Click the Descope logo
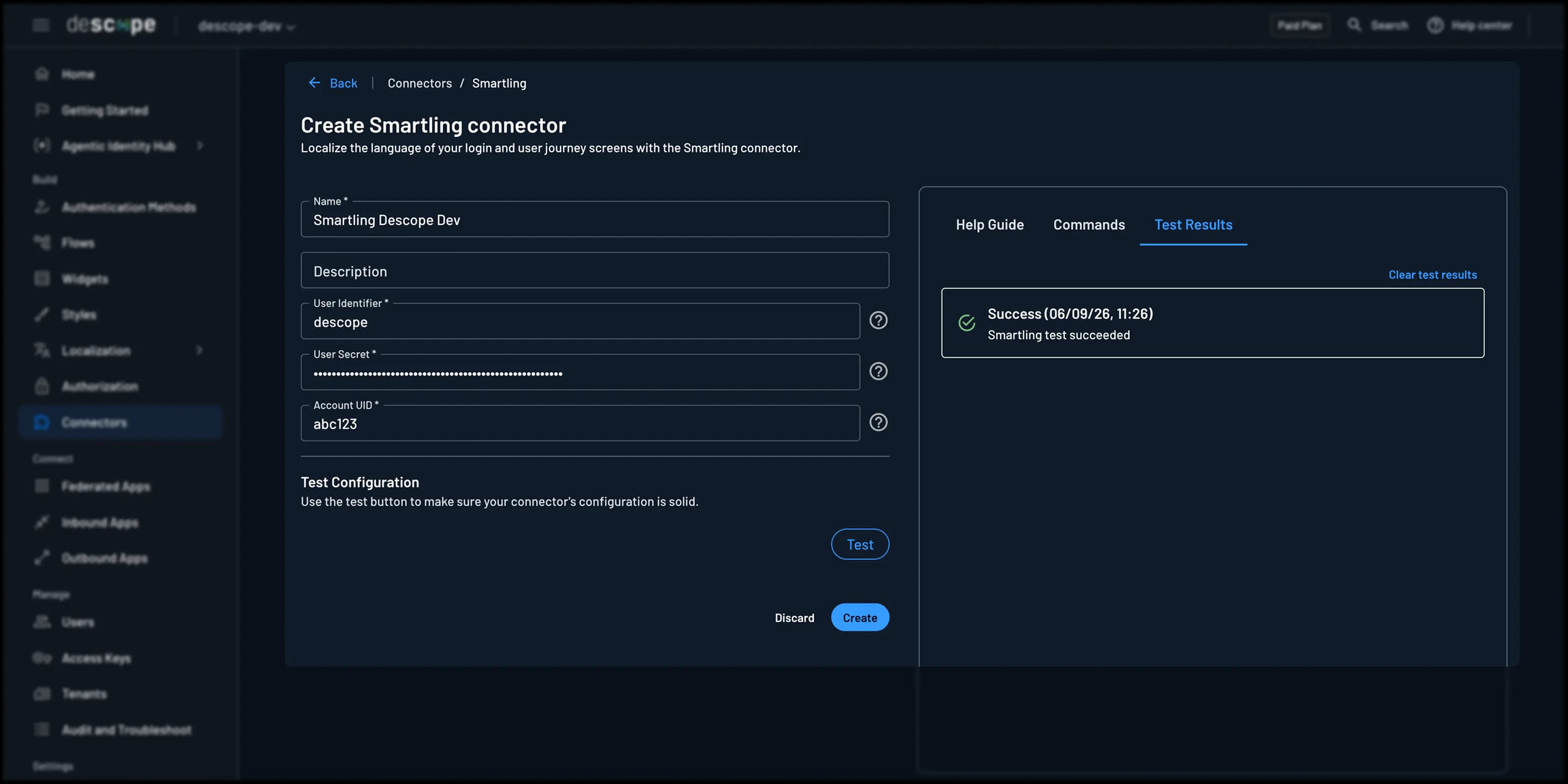 (111, 25)
